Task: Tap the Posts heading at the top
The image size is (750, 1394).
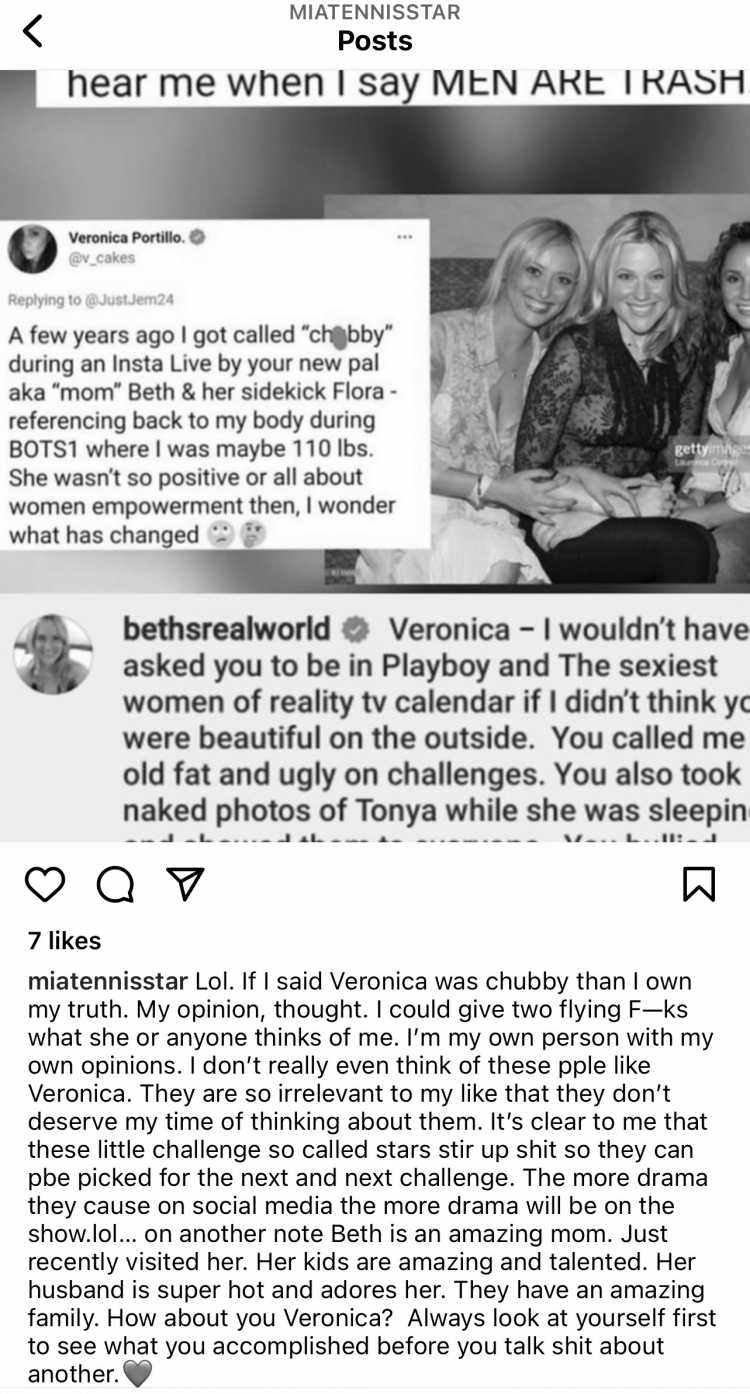Action: click(375, 41)
